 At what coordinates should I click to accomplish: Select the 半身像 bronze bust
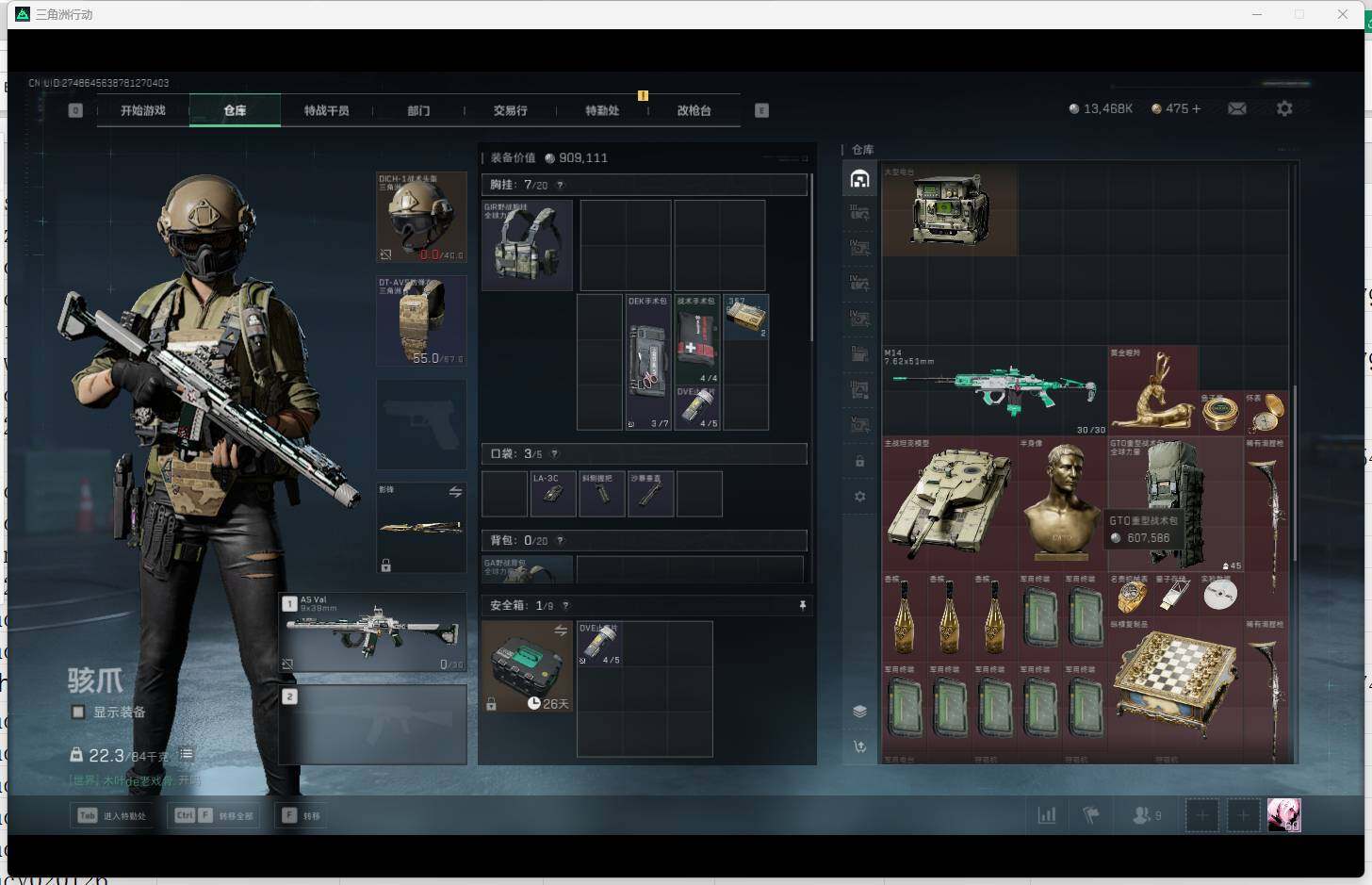1062,503
